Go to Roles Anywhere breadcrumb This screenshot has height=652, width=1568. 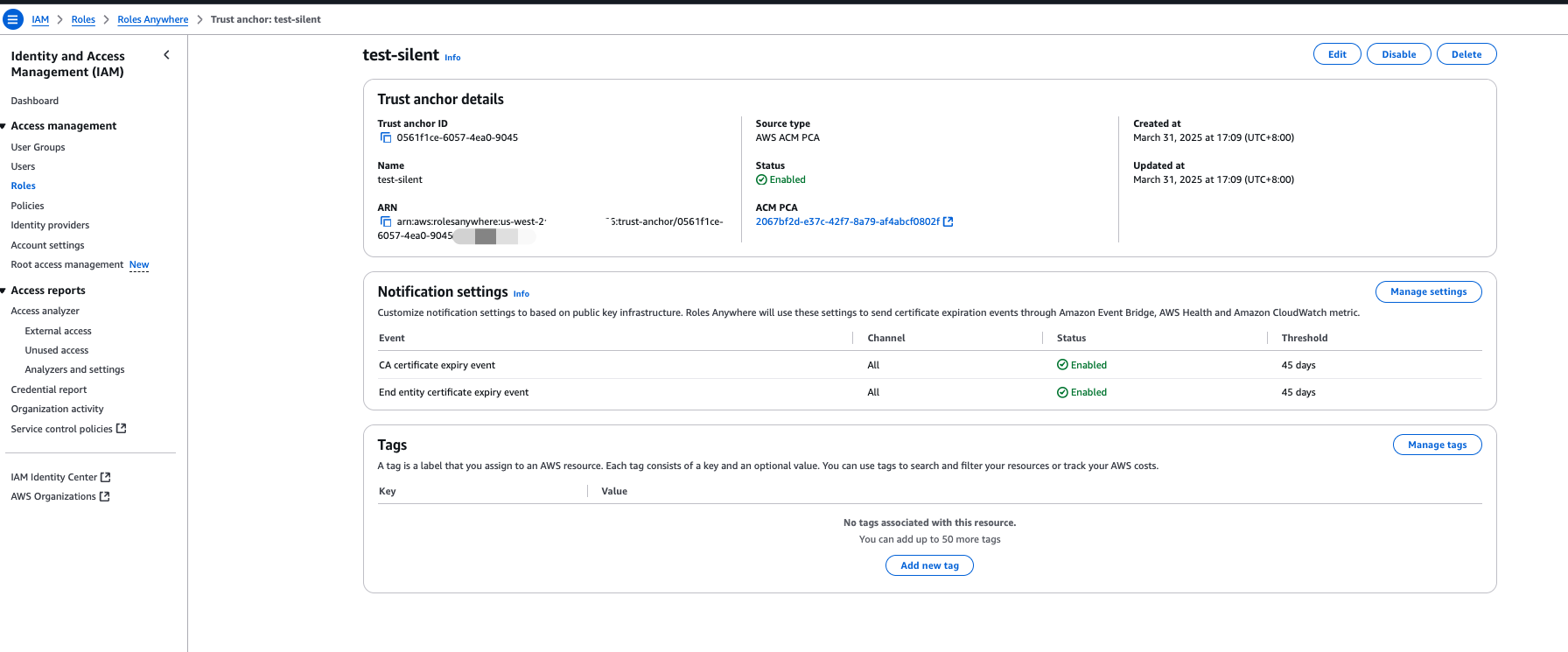(152, 19)
